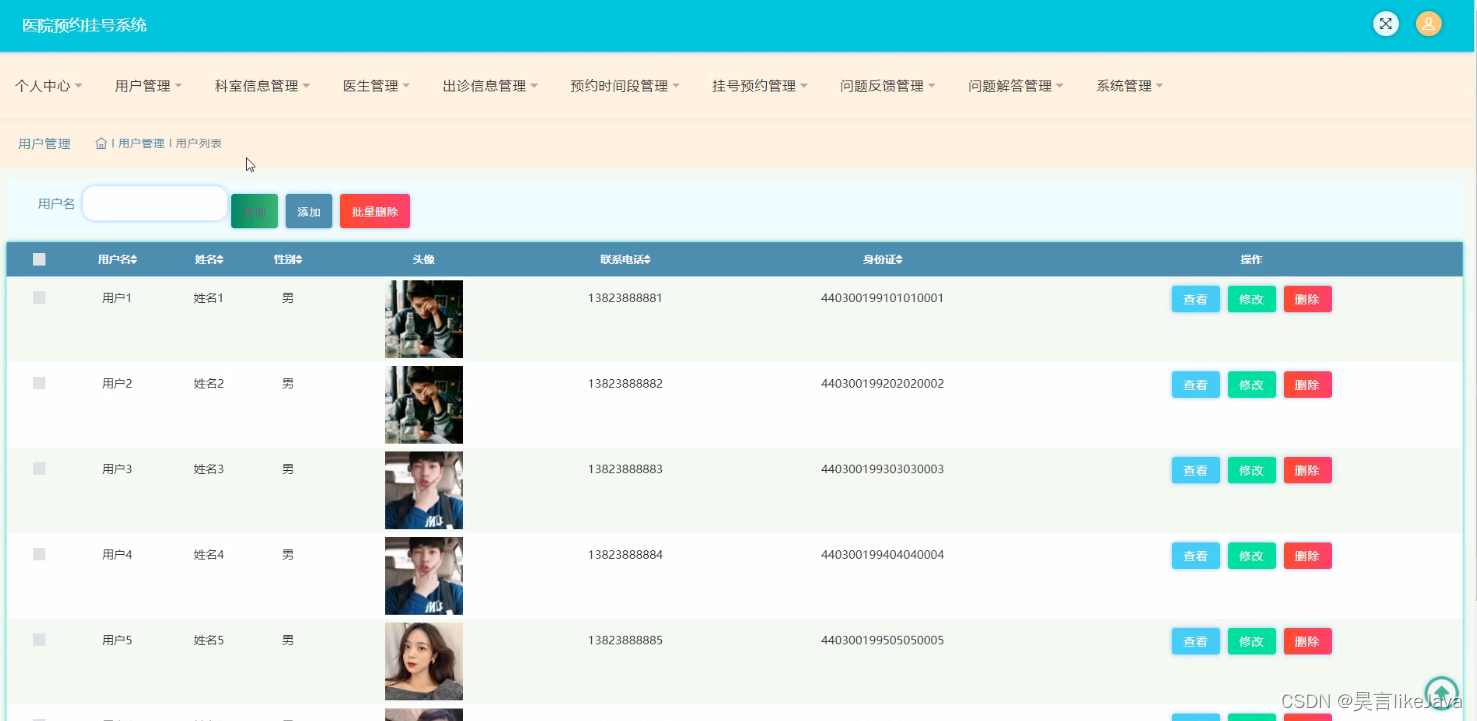Screen dimensions: 1477x721
Task: Check the box for 用户4 row
Action: tap(39, 554)
